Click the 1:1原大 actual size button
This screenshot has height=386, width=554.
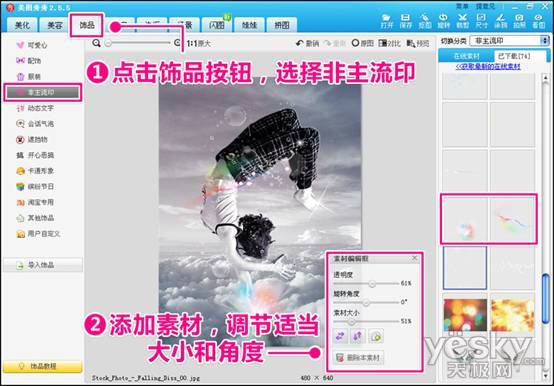(x=199, y=43)
